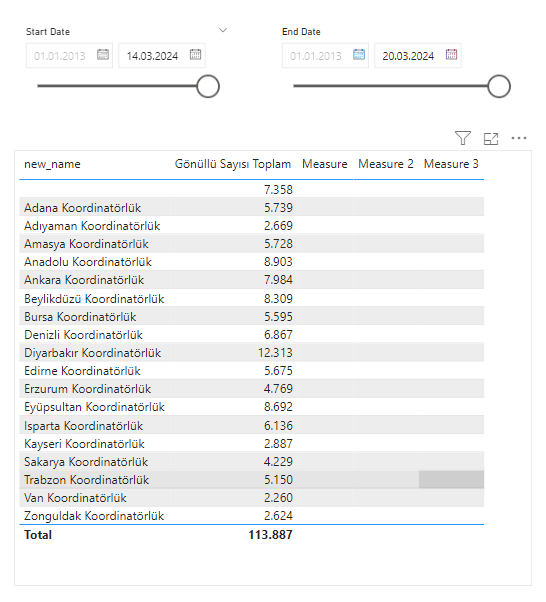Click the Measure 2 column header

(386, 164)
